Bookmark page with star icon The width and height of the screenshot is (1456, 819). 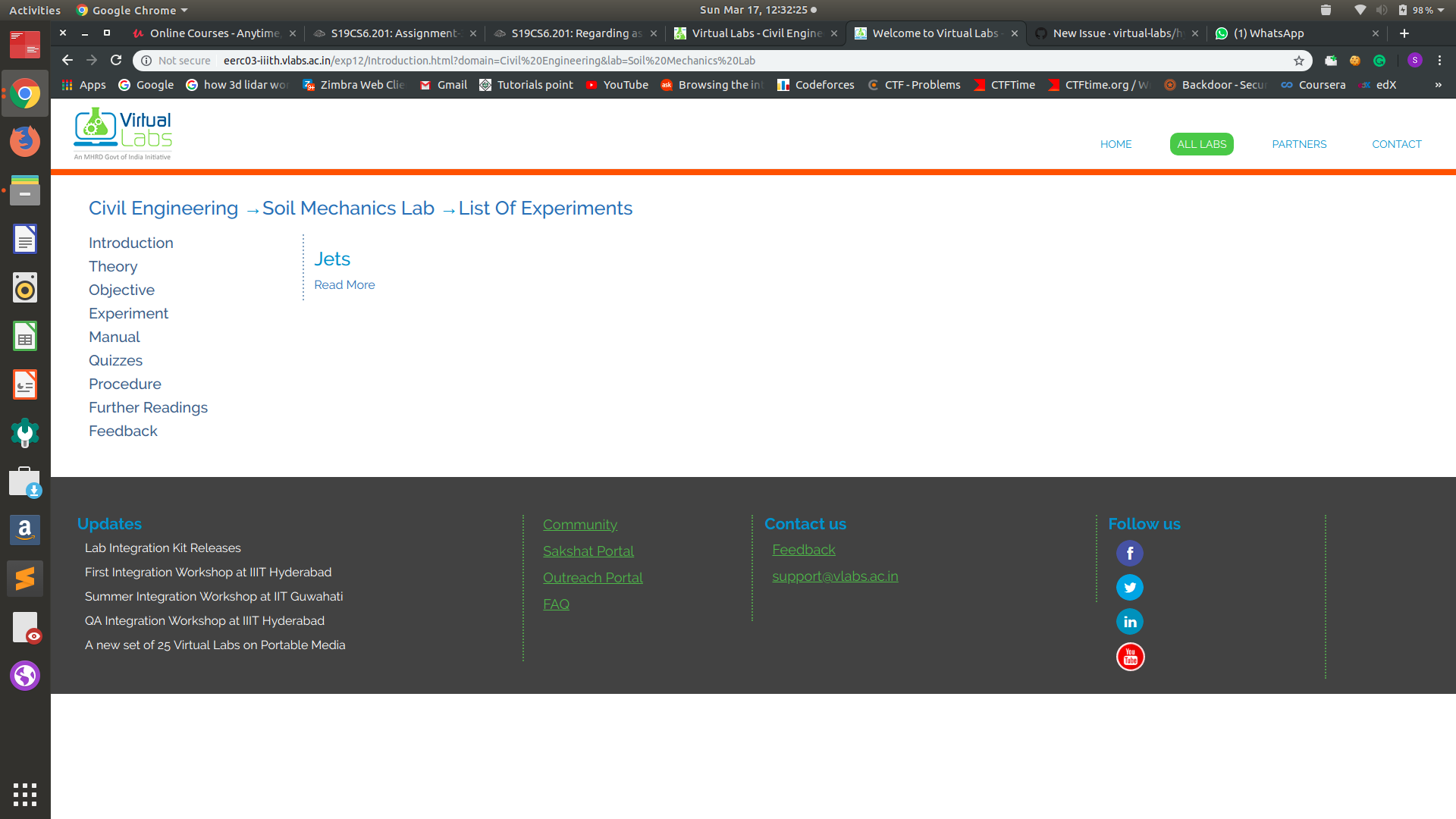click(1299, 61)
